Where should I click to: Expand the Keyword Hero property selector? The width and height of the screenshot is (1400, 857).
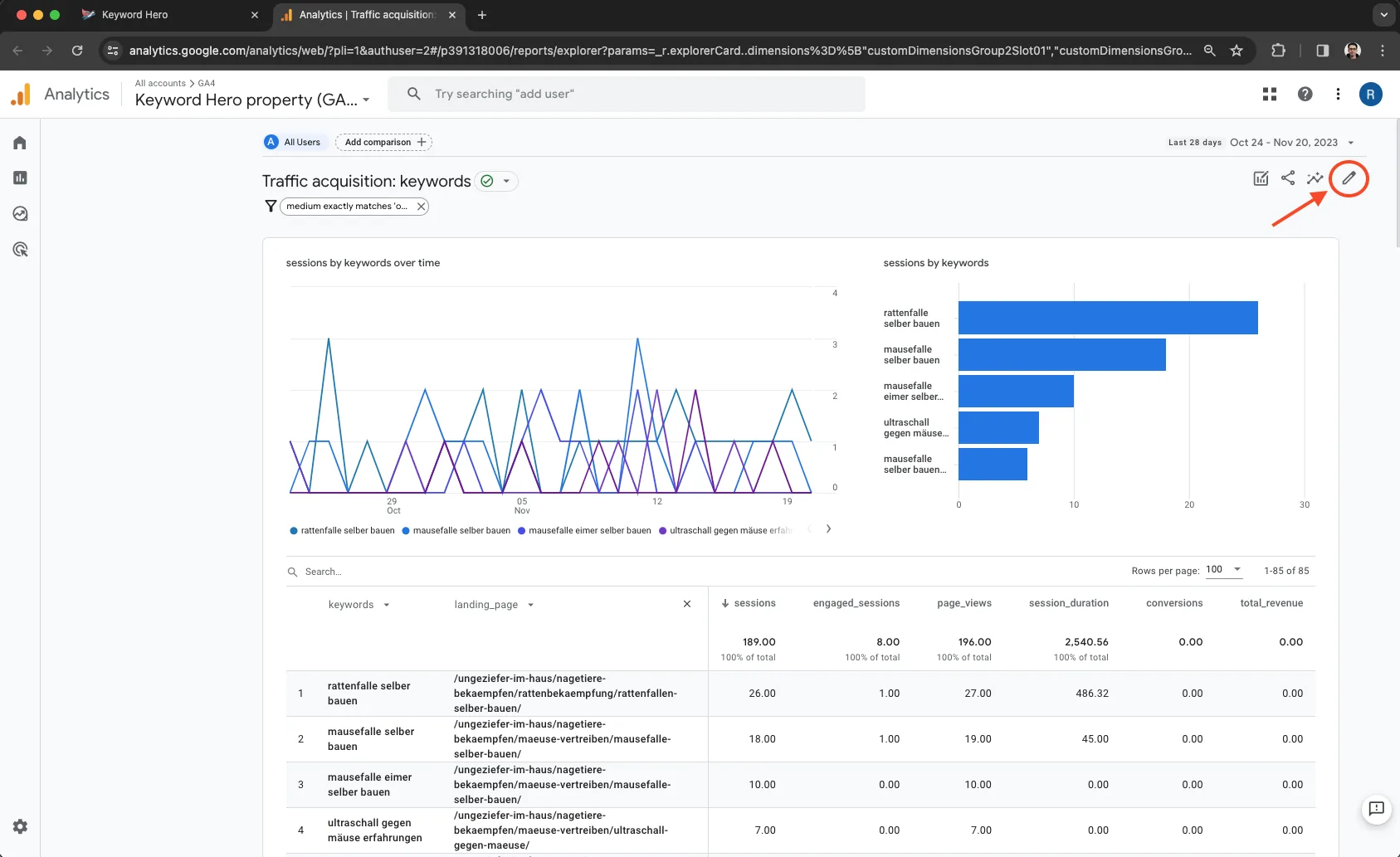252,100
